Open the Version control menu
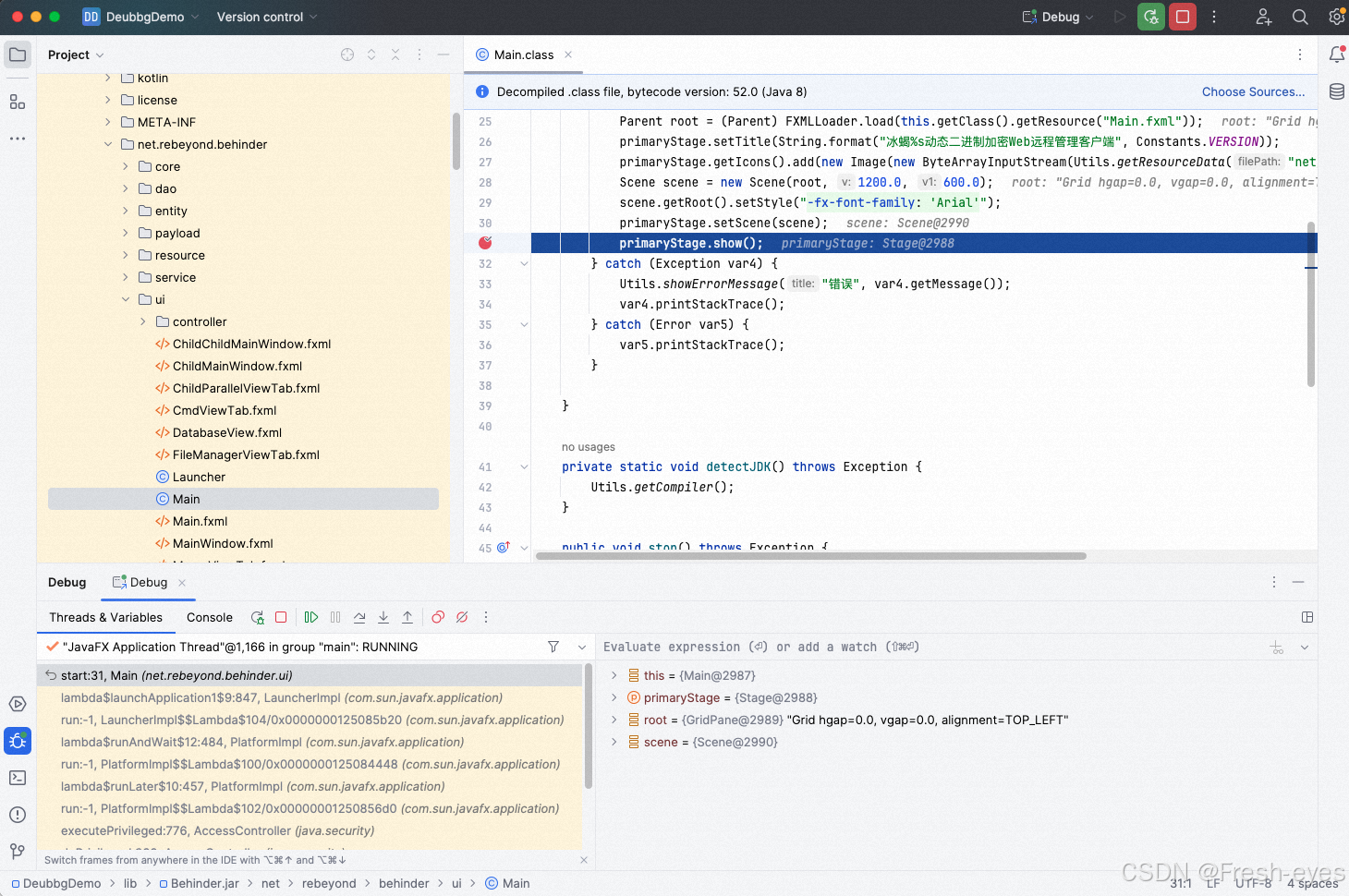The image size is (1349, 896). tap(261, 17)
